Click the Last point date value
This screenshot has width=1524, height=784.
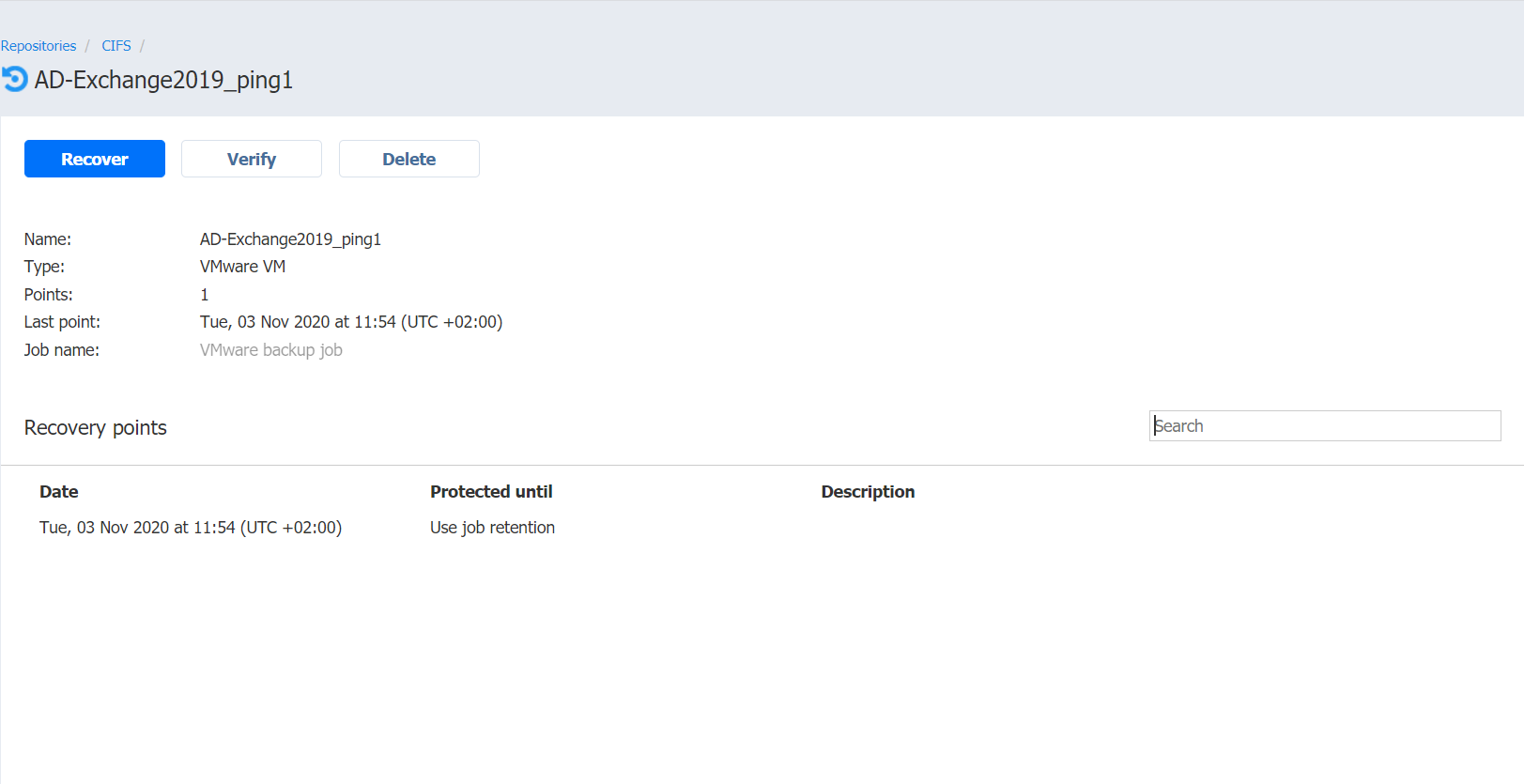point(351,322)
